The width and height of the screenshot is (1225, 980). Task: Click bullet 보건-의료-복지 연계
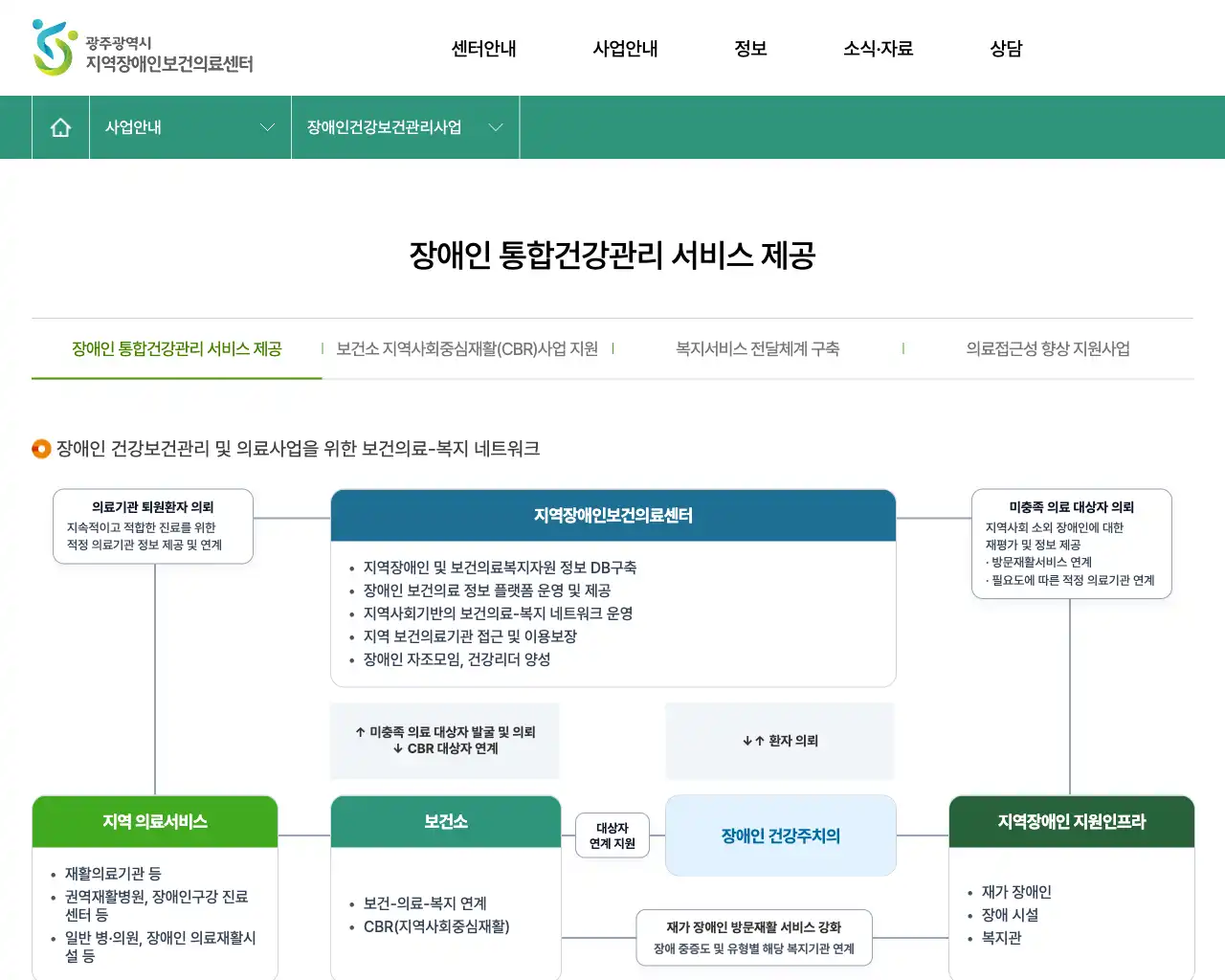pos(425,903)
